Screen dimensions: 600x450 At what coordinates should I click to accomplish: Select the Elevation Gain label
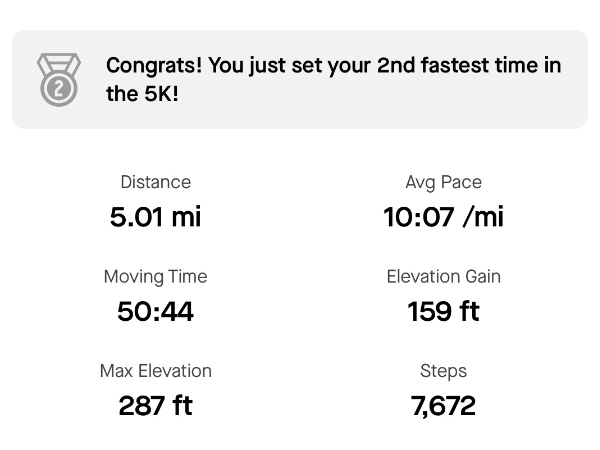click(443, 276)
